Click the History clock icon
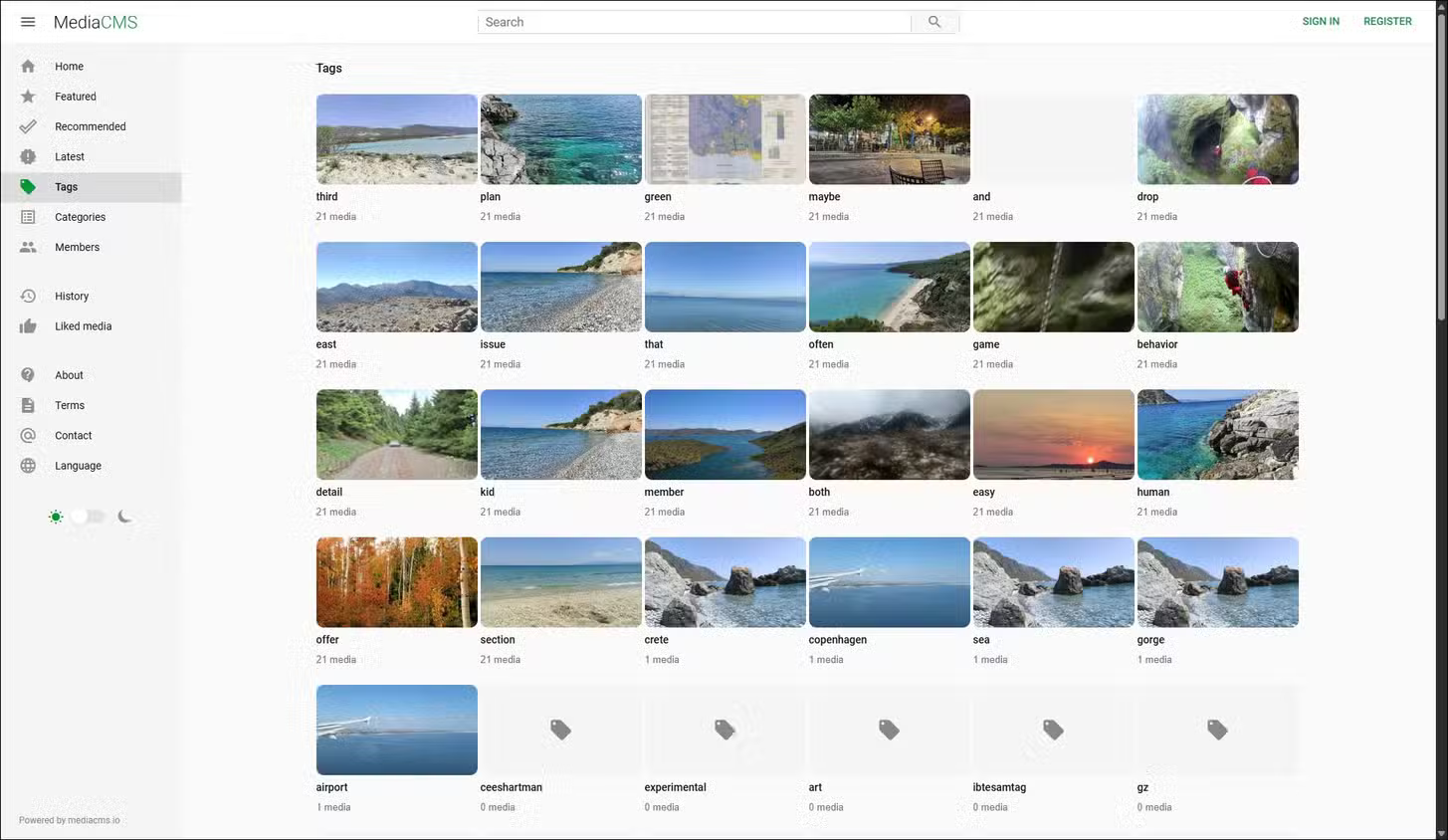The width and height of the screenshot is (1448, 840). coord(28,297)
